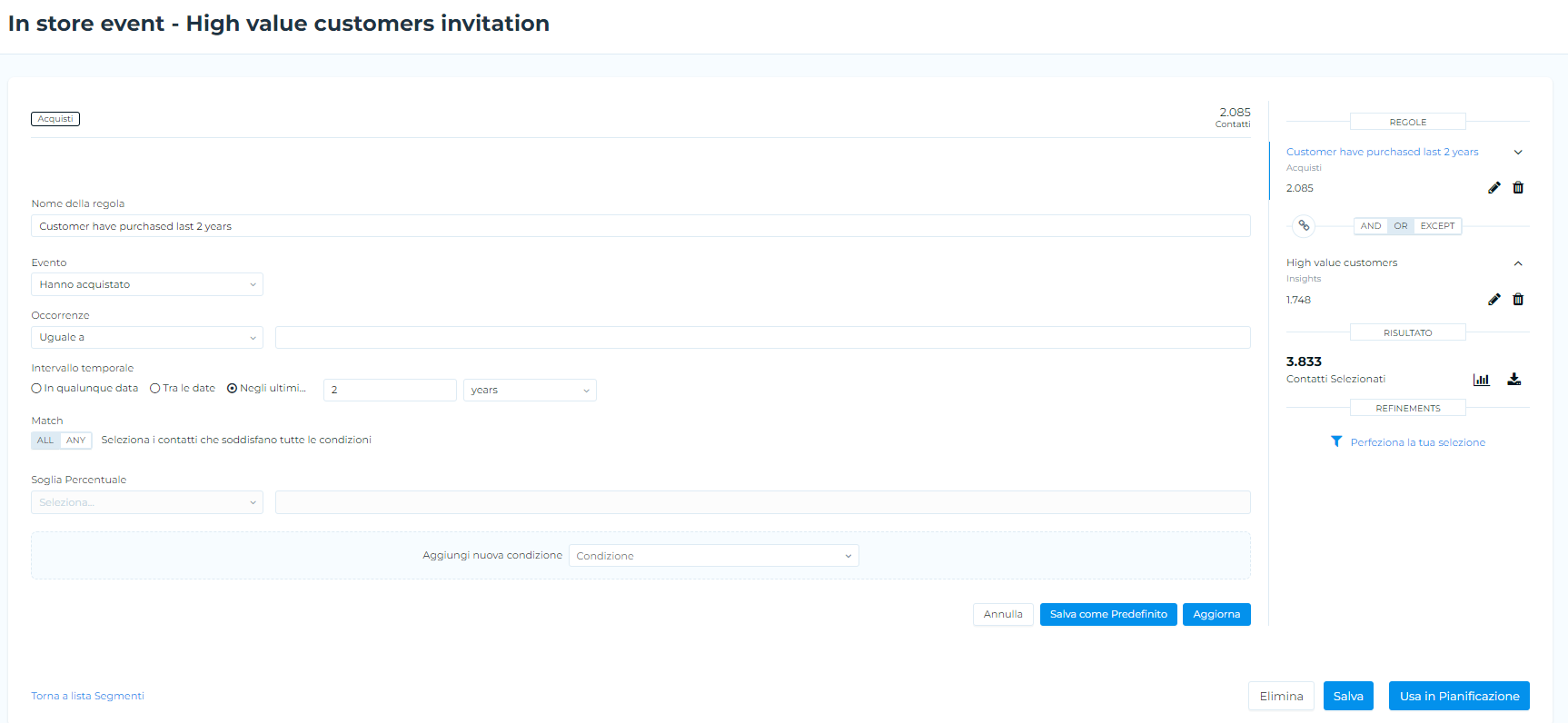Click the 'Nome della regola' text field
This screenshot has width=1568, height=723.
coord(640,226)
